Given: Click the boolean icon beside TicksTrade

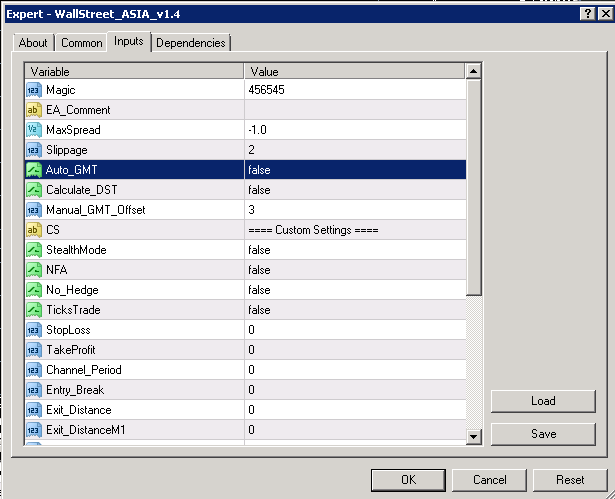Looking at the screenshot, I should (x=34, y=310).
